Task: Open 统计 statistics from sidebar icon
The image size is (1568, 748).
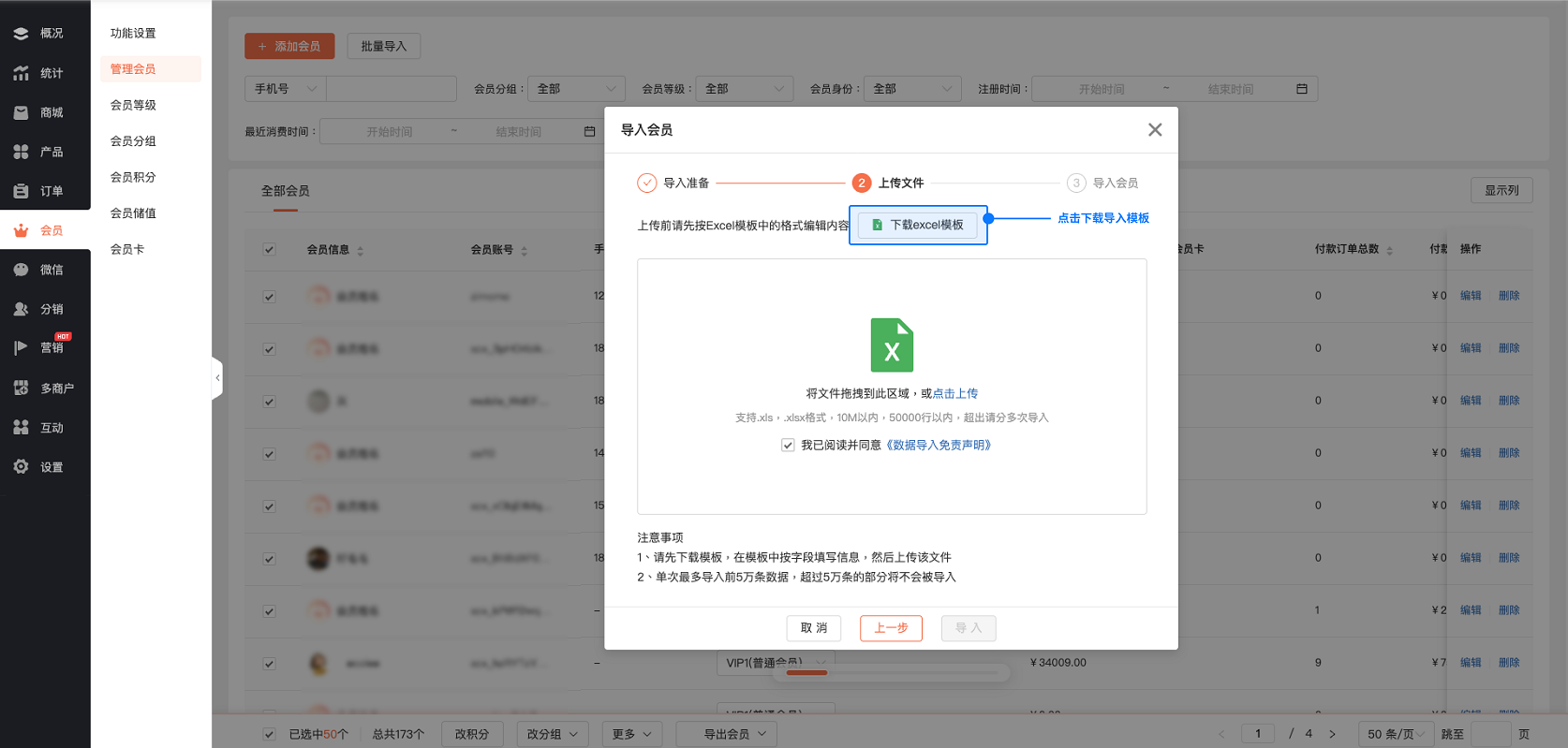Action: [21, 73]
